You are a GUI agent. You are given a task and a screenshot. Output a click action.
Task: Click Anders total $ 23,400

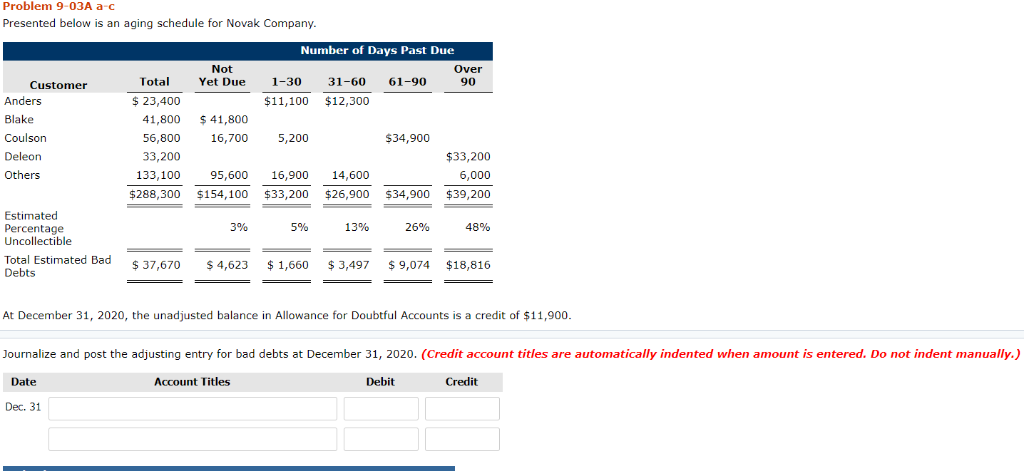156,101
